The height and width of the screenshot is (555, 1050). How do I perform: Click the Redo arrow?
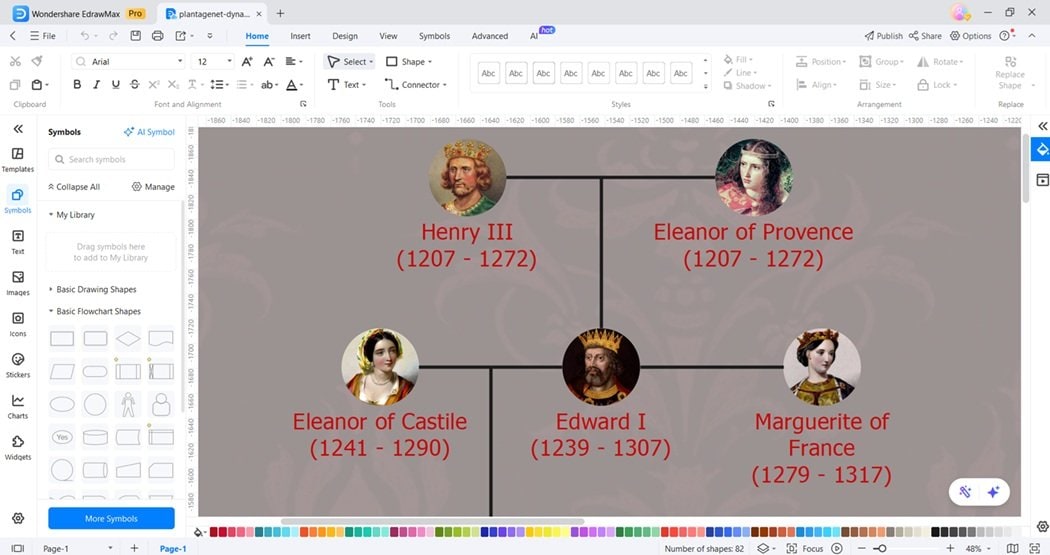click(113, 35)
